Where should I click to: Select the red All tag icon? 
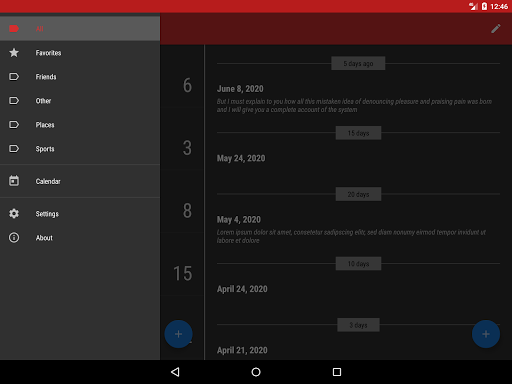click(x=14, y=29)
